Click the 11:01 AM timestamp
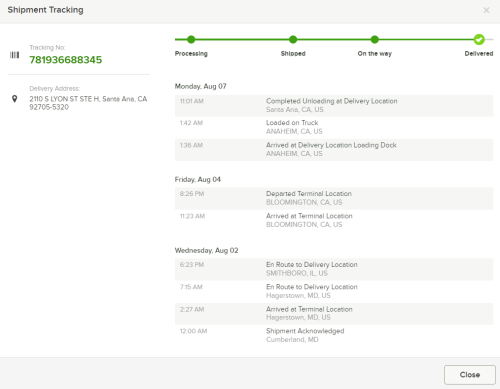 click(192, 101)
